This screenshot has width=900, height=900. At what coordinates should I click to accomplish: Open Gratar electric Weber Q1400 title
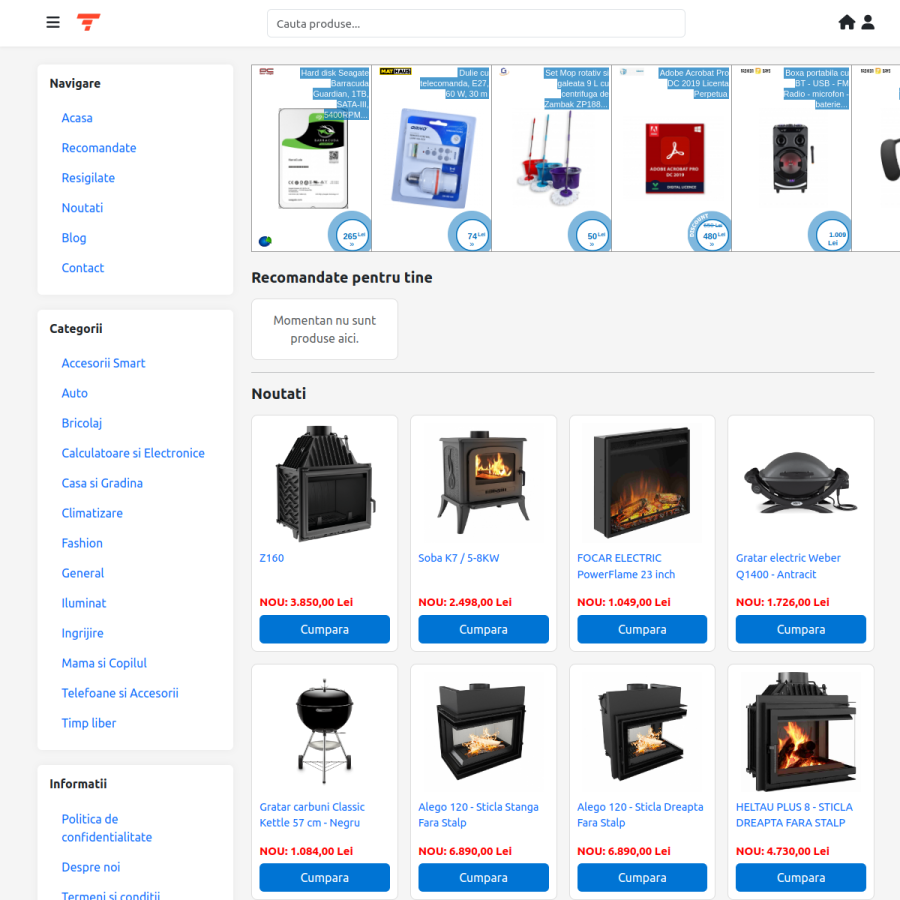pyautogui.click(x=788, y=566)
